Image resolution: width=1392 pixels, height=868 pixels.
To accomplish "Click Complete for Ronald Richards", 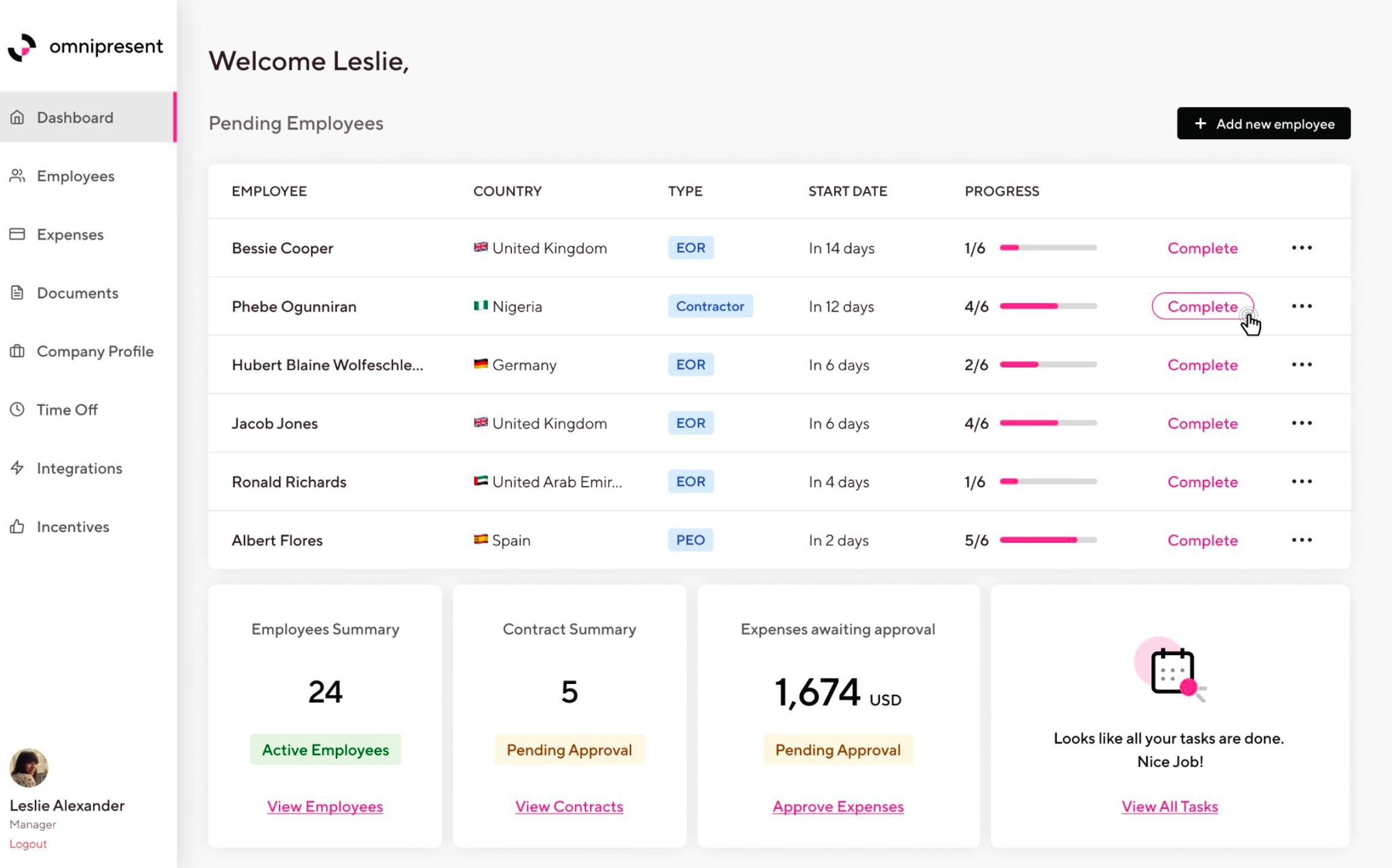I will pyautogui.click(x=1202, y=482).
